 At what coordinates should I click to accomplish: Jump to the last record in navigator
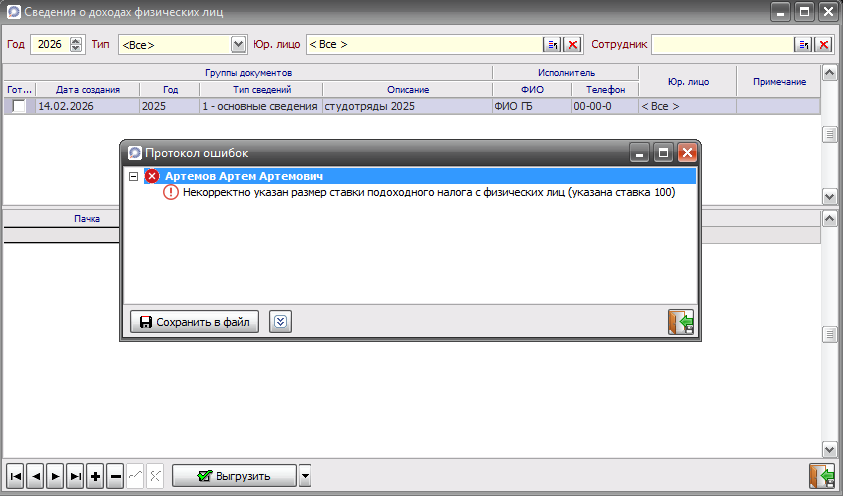coord(75,476)
